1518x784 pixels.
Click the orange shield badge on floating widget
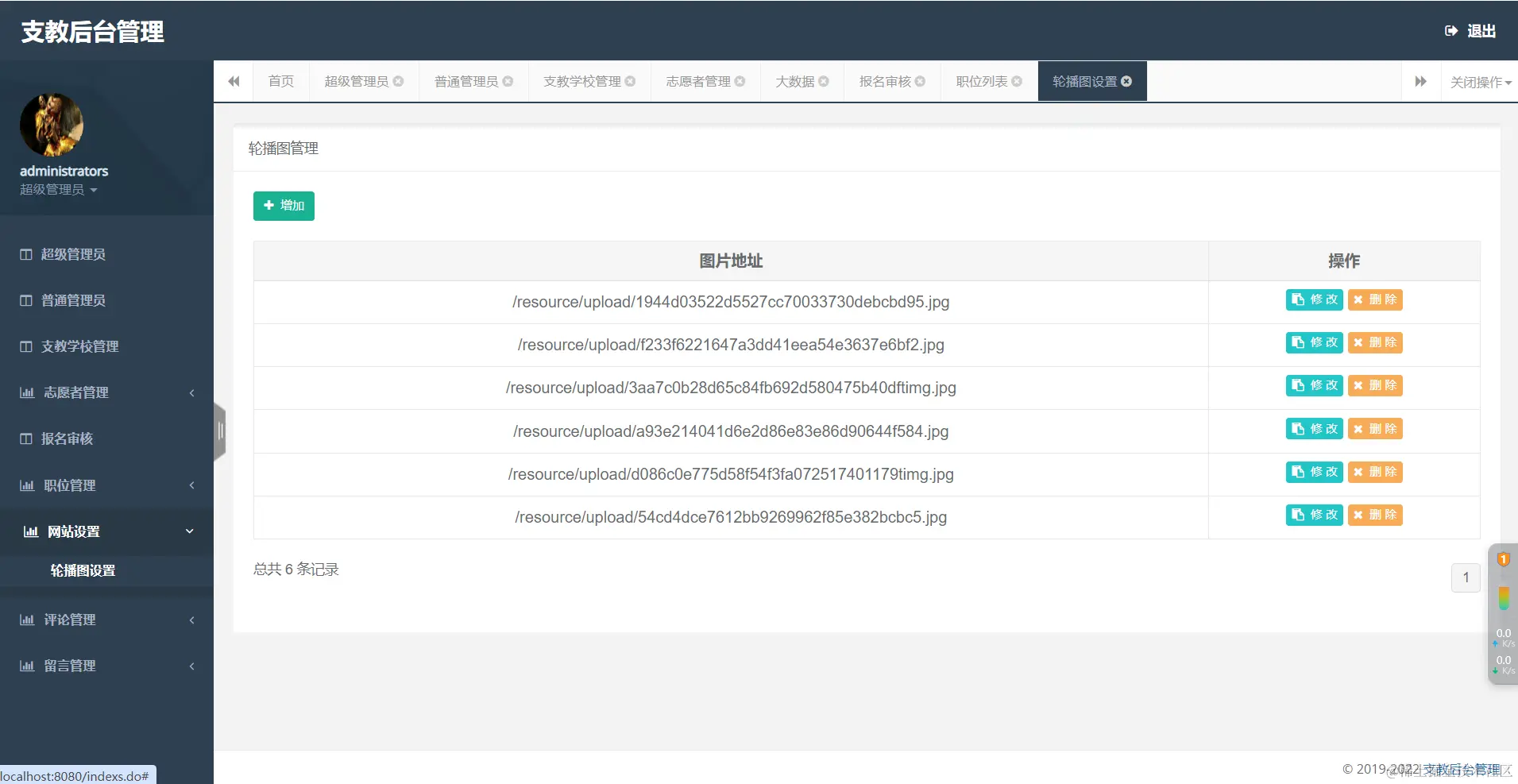coord(1503,559)
